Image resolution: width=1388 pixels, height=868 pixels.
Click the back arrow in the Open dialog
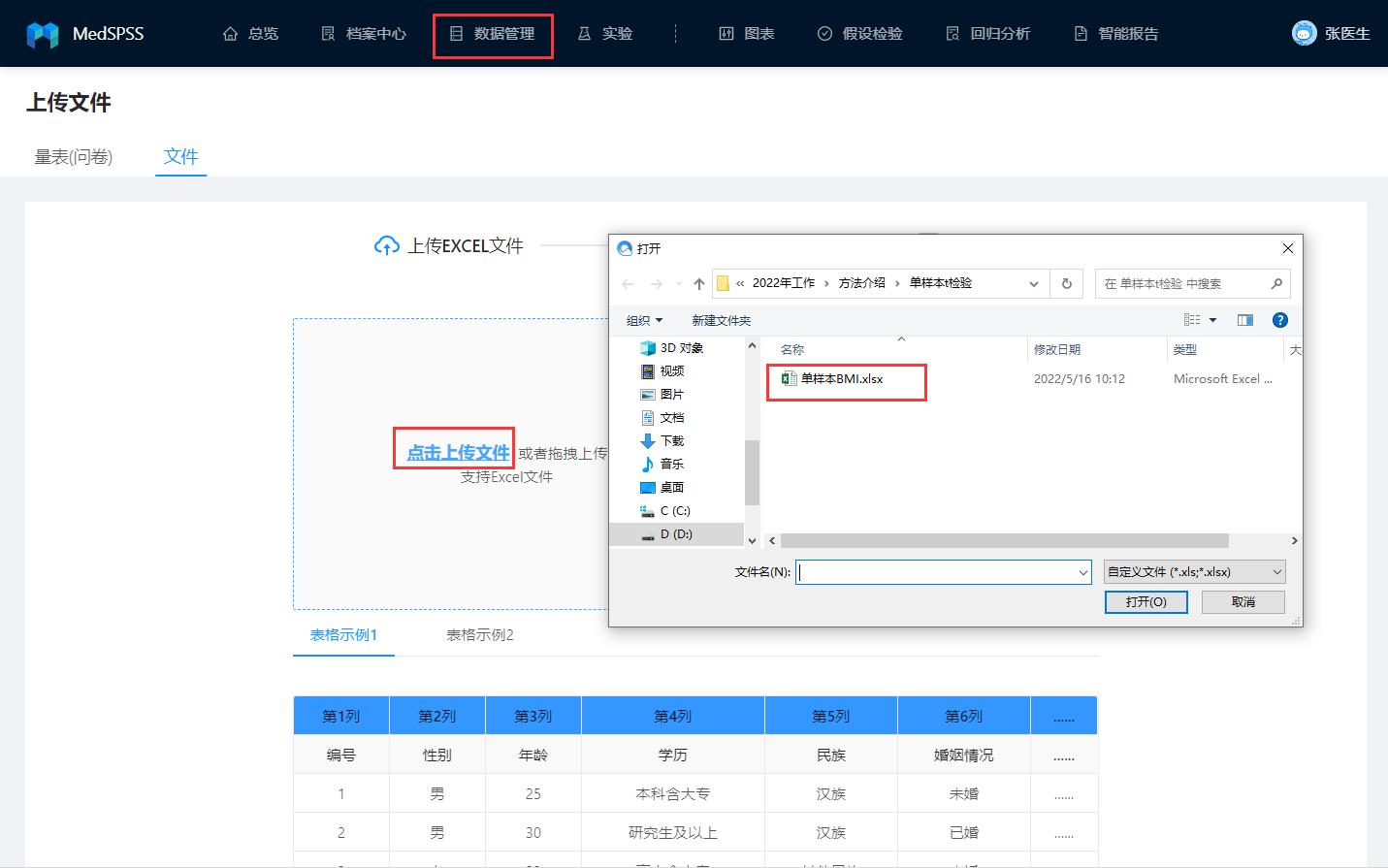coord(628,283)
